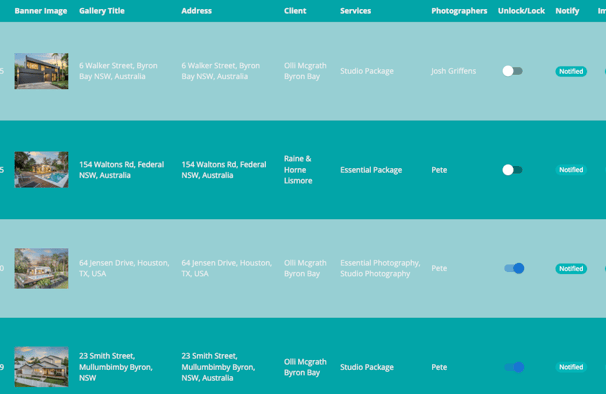Select gallery title 6 Walker Street, Byron Bay
The width and height of the screenshot is (606, 394).
click(118, 71)
